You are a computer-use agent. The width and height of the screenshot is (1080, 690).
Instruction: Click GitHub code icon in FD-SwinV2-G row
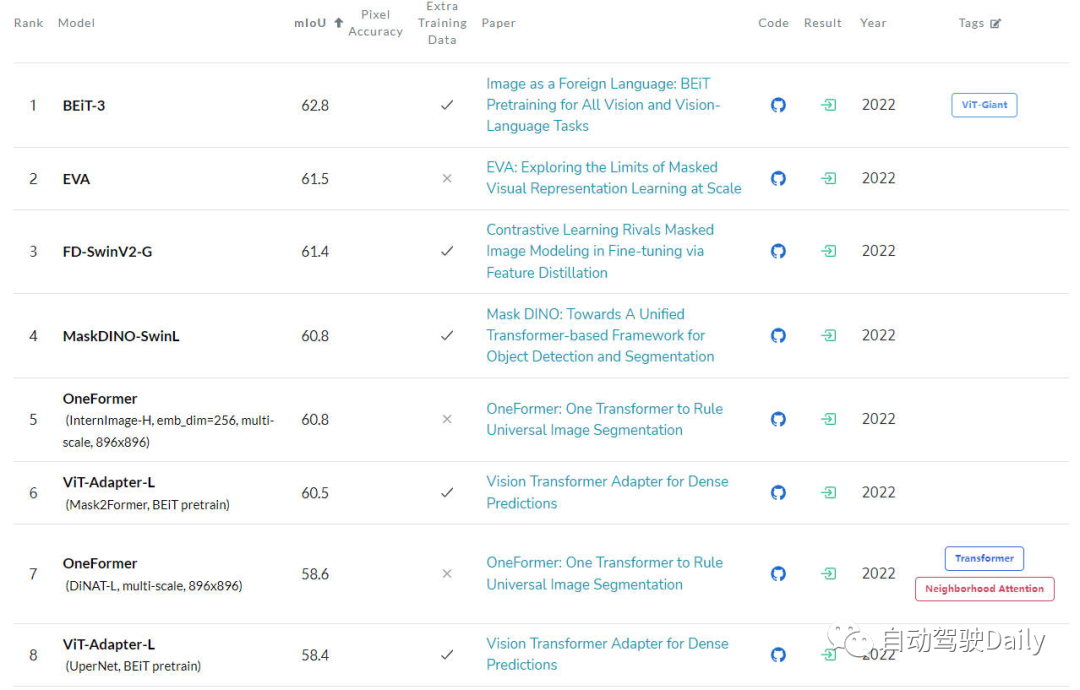(x=778, y=251)
